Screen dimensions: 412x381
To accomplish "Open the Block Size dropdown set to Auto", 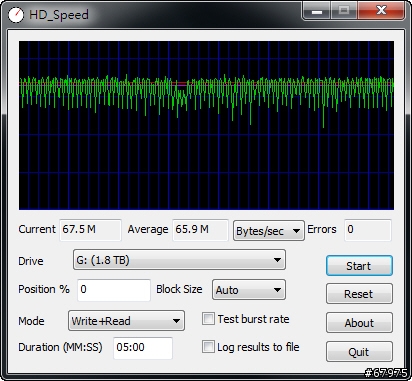I will 249,290.
